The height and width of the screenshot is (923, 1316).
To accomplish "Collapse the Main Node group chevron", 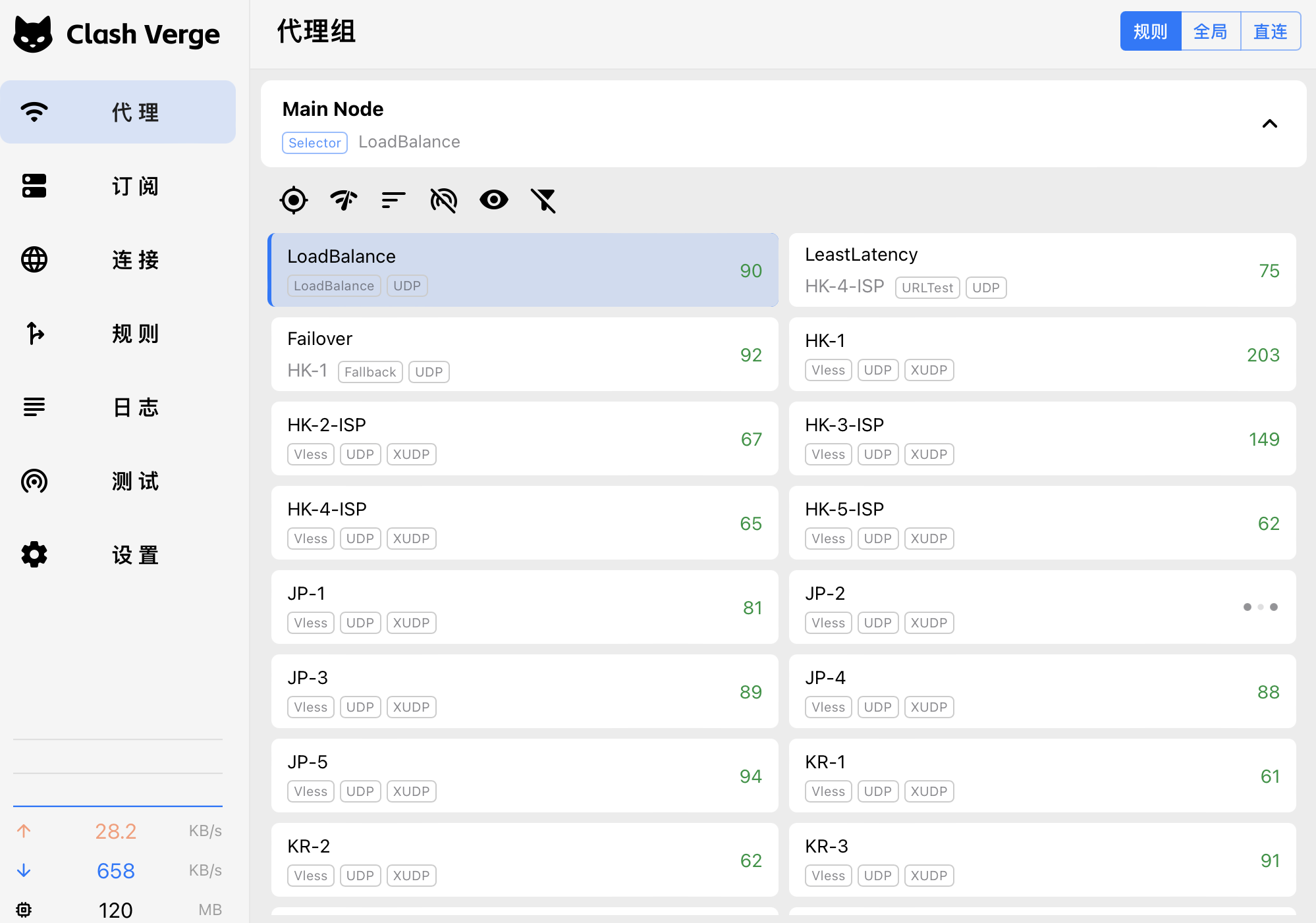I will [1269, 124].
